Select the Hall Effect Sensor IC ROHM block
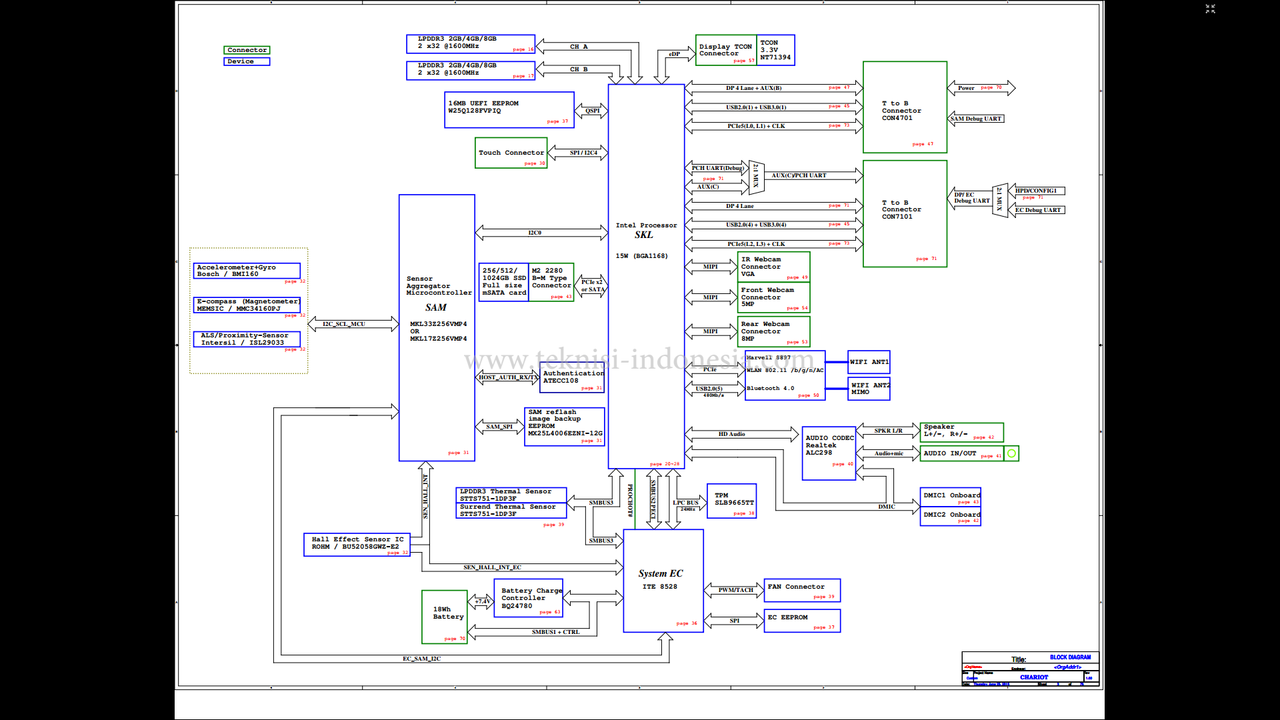The height and width of the screenshot is (720, 1280). tap(357, 545)
